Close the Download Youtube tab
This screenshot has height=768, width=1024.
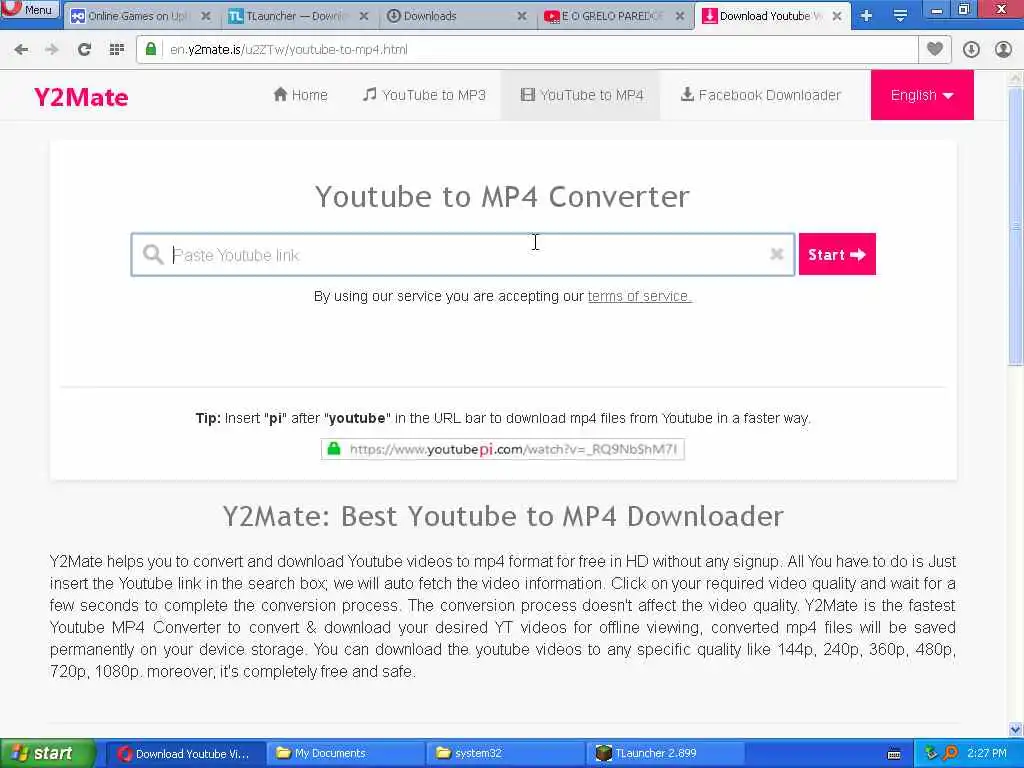point(837,16)
